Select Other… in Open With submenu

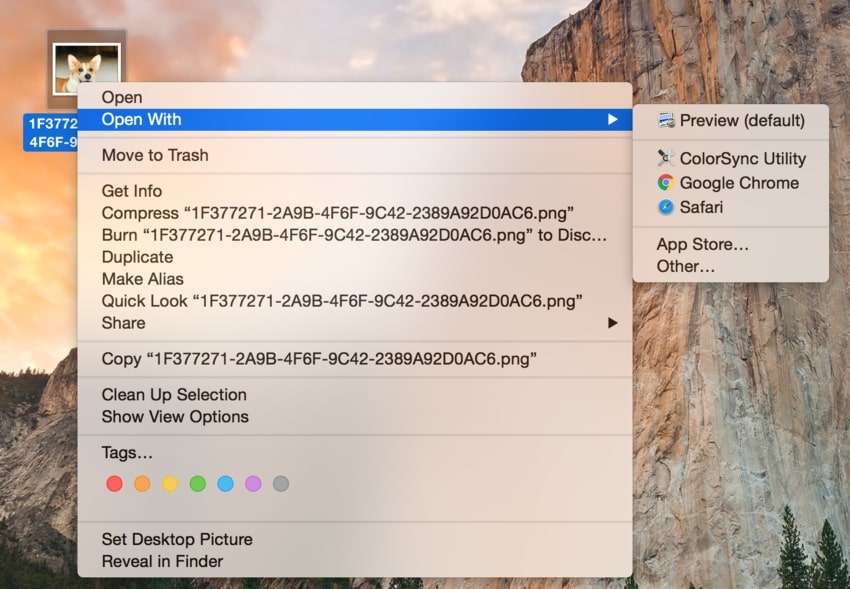(686, 267)
